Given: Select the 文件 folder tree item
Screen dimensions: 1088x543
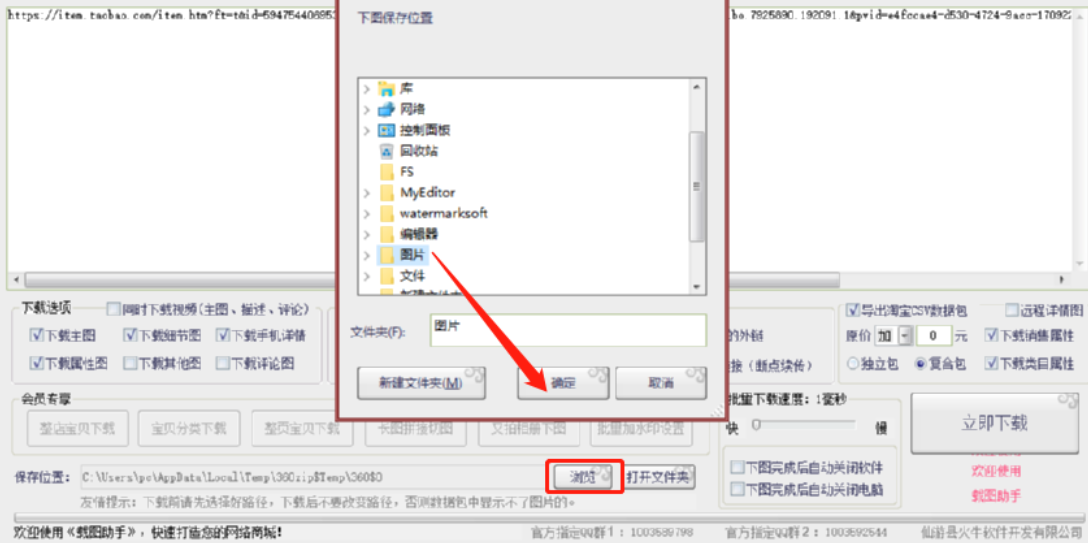Looking at the screenshot, I should tap(412, 276).
